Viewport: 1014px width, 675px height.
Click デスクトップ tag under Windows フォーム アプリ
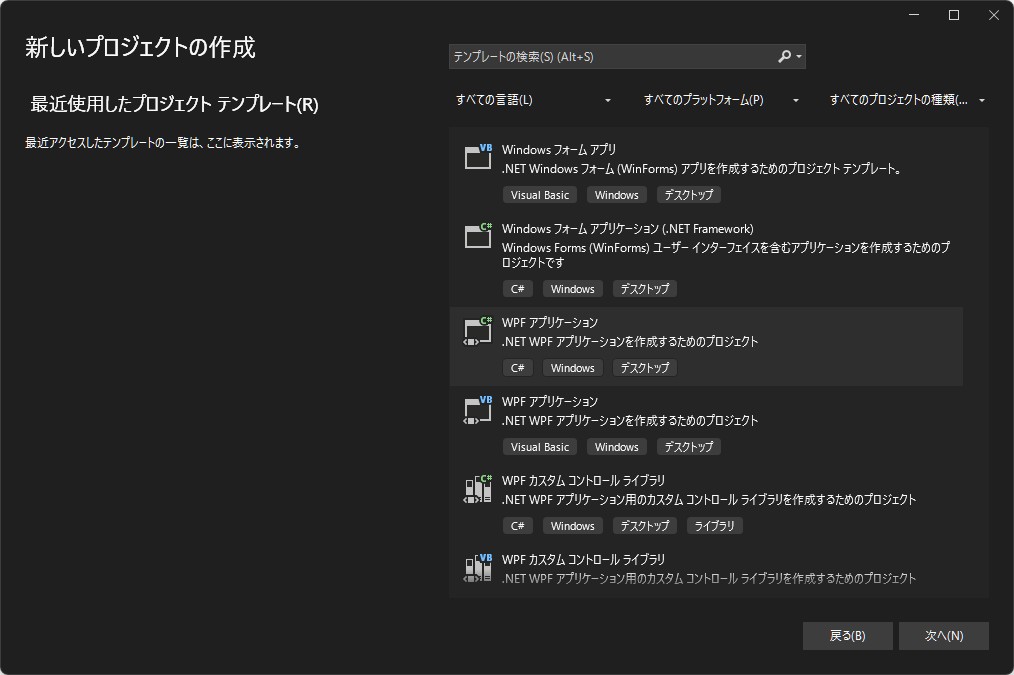[x=689, y=195]
